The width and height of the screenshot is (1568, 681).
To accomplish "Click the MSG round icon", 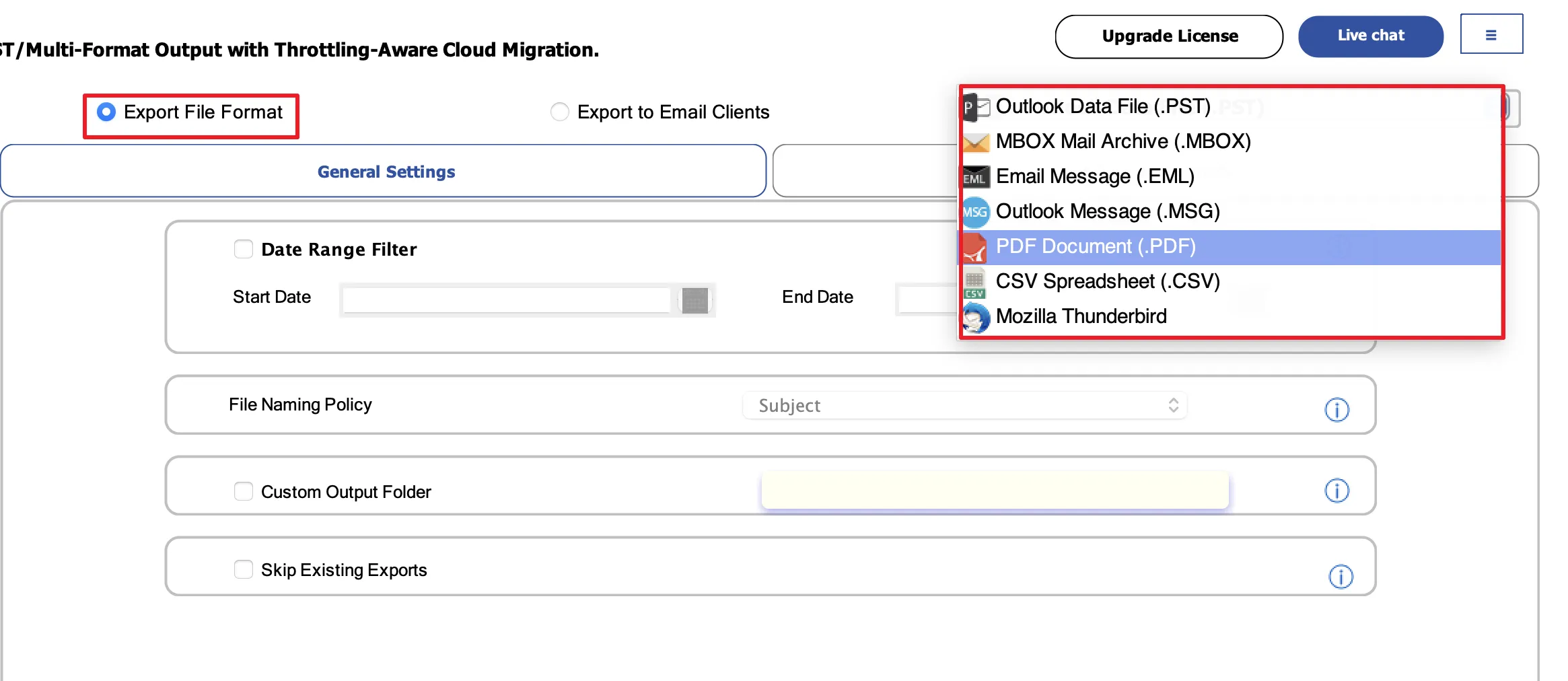I will tap(976, 212).
